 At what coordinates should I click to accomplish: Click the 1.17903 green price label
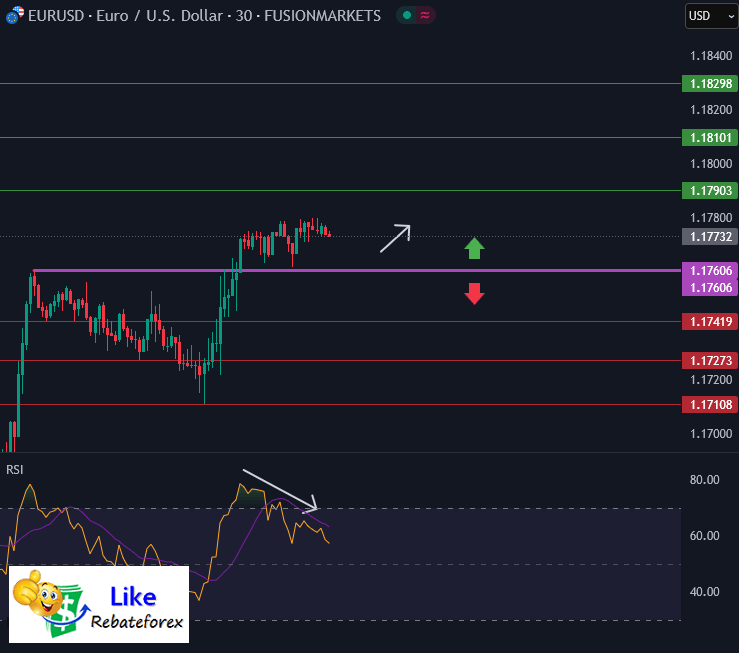710,191
